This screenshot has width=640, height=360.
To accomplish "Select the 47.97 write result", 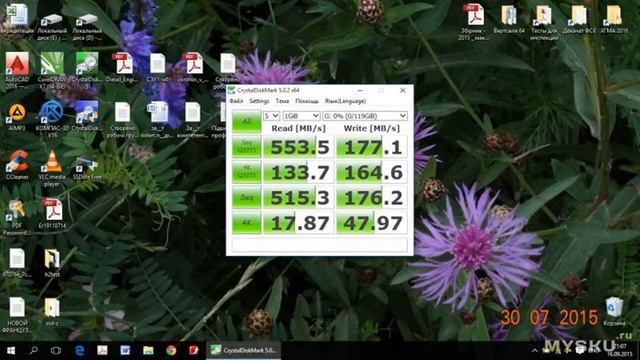I will (371, 223).
